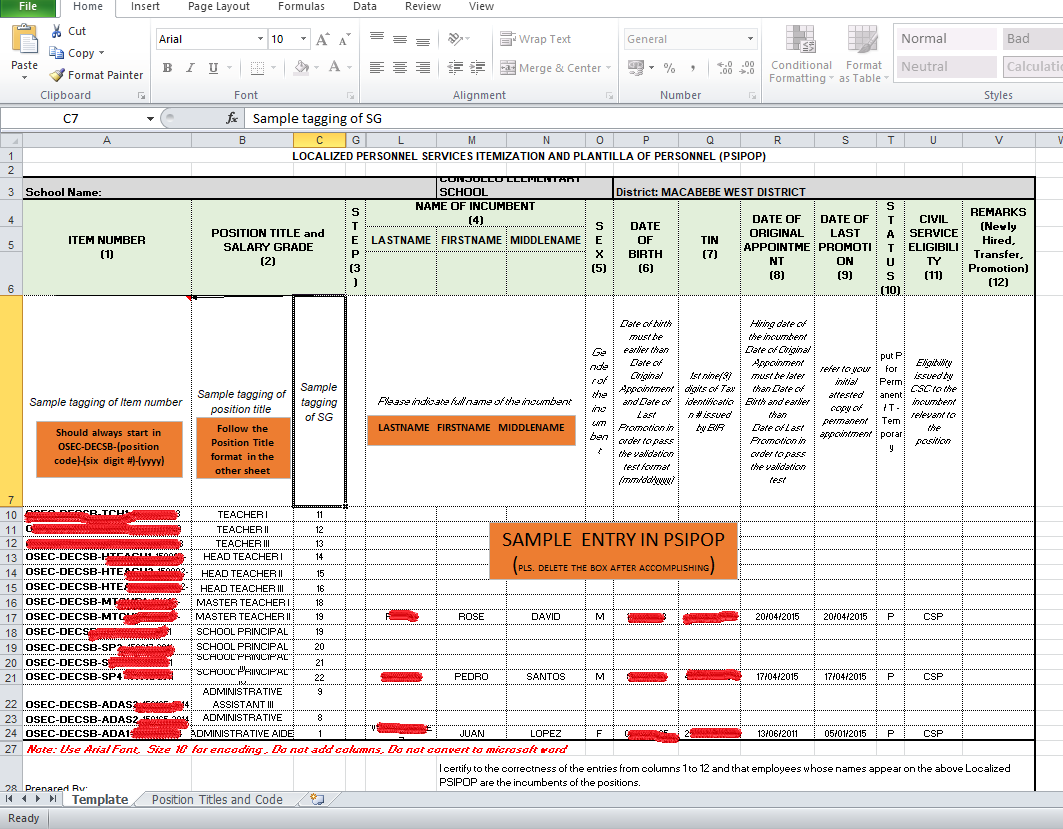Viewport: 1063px width, 829px height.
Task: Open Font dialog launcher
Action: pyautogui.click(x=350, y=96)
